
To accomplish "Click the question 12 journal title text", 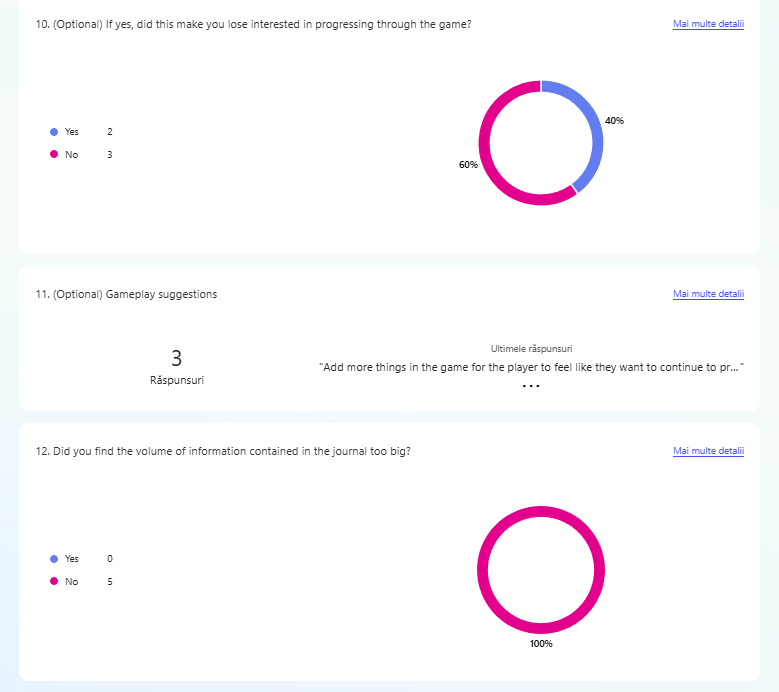I will point(222,451).
